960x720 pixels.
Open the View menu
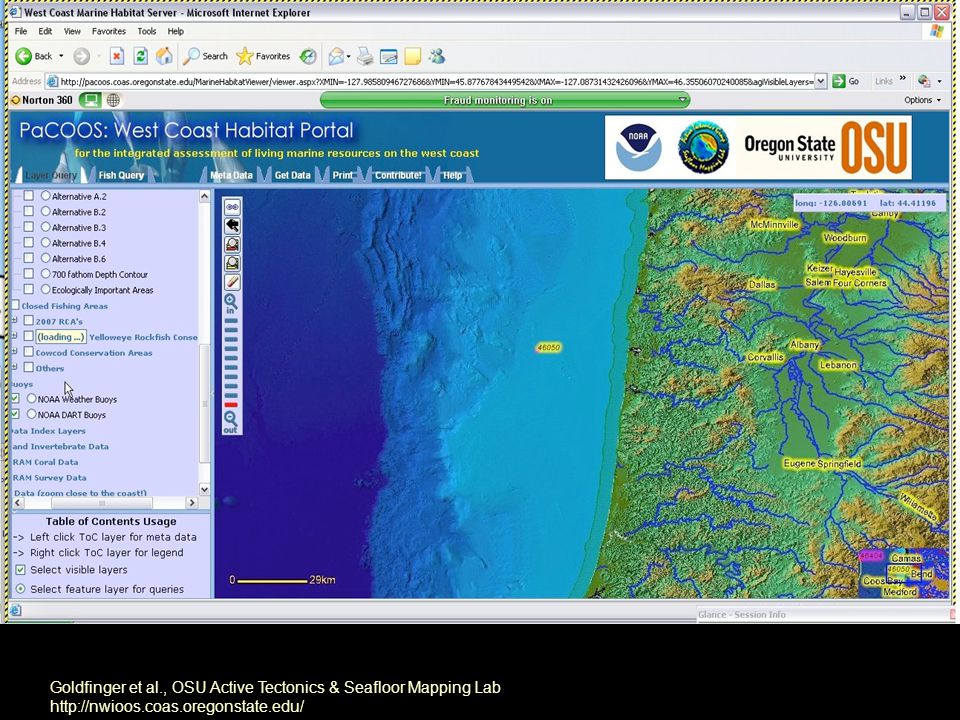[72, 31]
